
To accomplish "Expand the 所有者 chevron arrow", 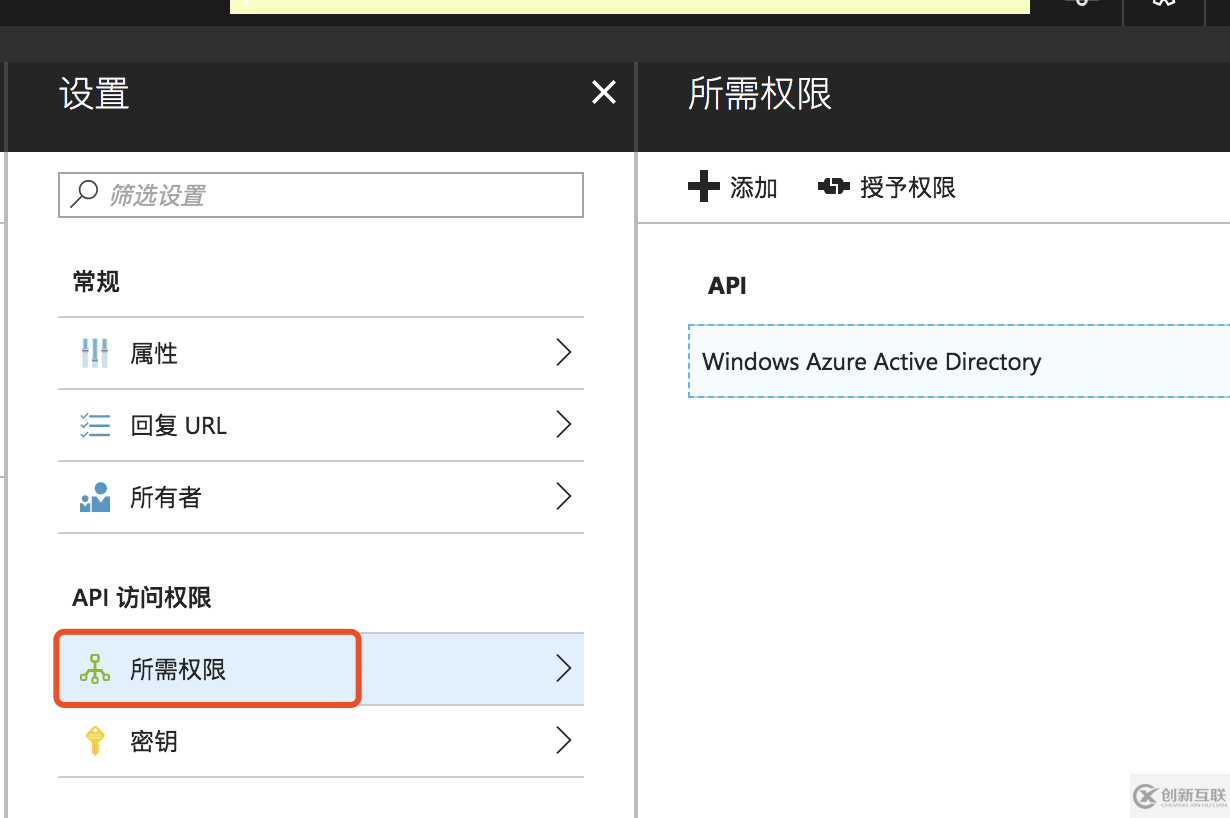I will [x=563, y=497].
